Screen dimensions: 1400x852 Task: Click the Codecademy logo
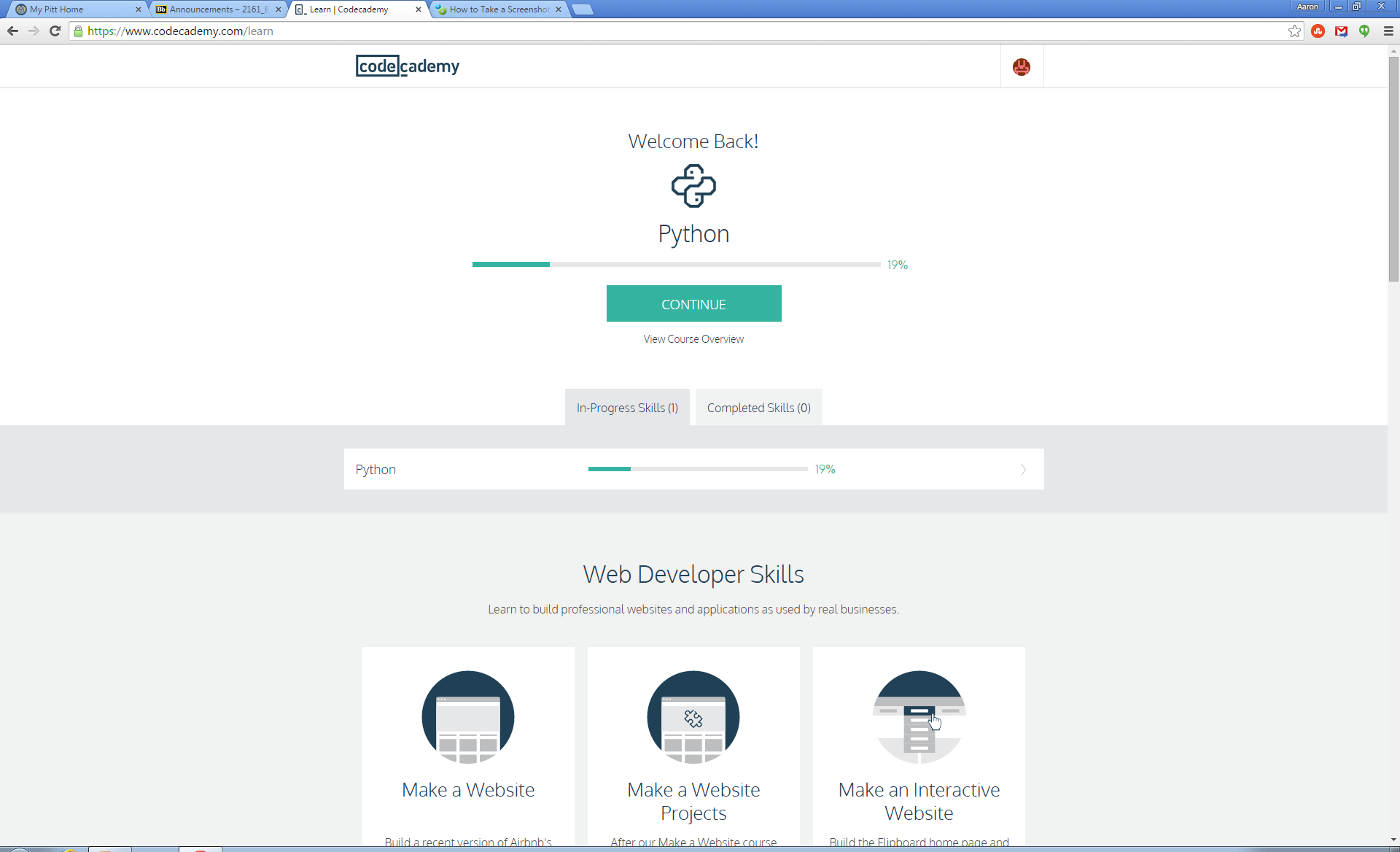[x=408, y=66]
